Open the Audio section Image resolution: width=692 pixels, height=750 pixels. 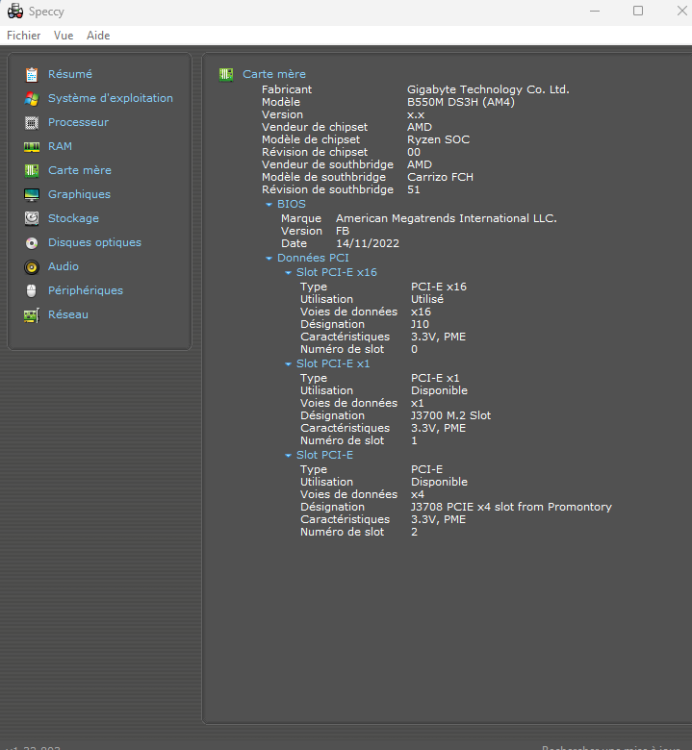coord(63,266)
